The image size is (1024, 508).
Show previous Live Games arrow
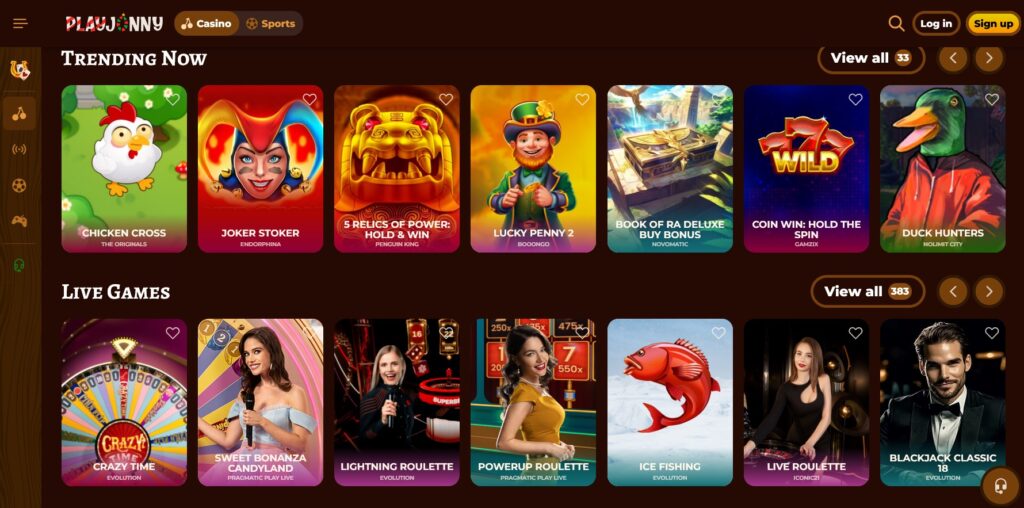(x=953, y=291)
